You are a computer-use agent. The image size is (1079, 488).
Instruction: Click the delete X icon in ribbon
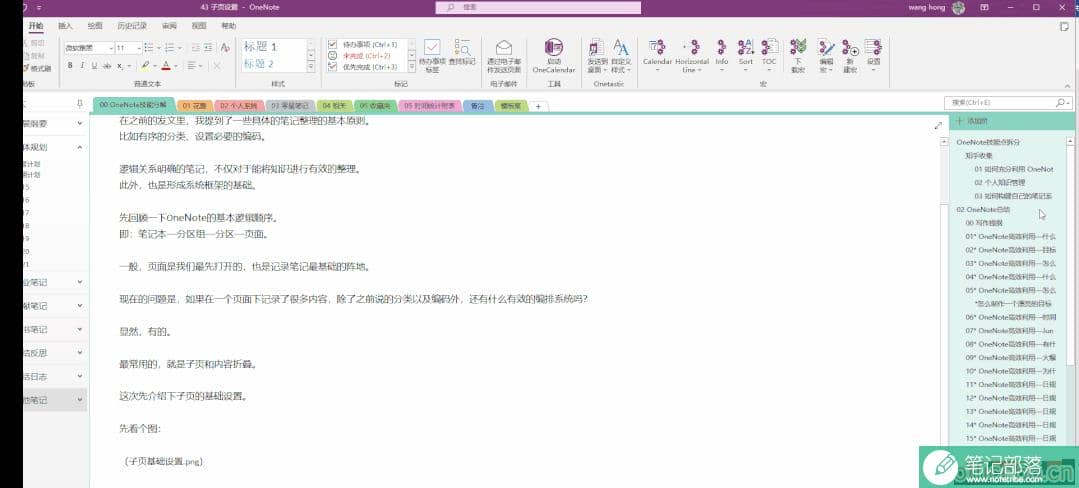(216, 65)
